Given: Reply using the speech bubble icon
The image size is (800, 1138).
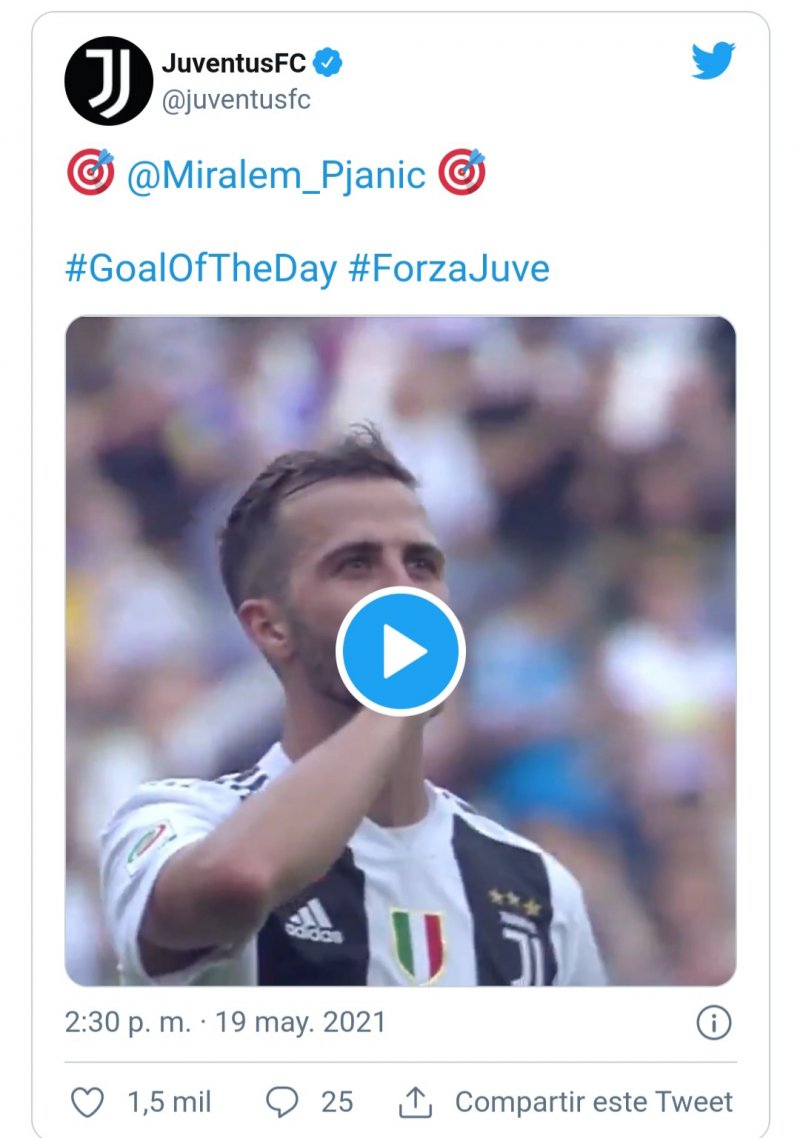Looking at the screenshot, I should coord(282,1102).
